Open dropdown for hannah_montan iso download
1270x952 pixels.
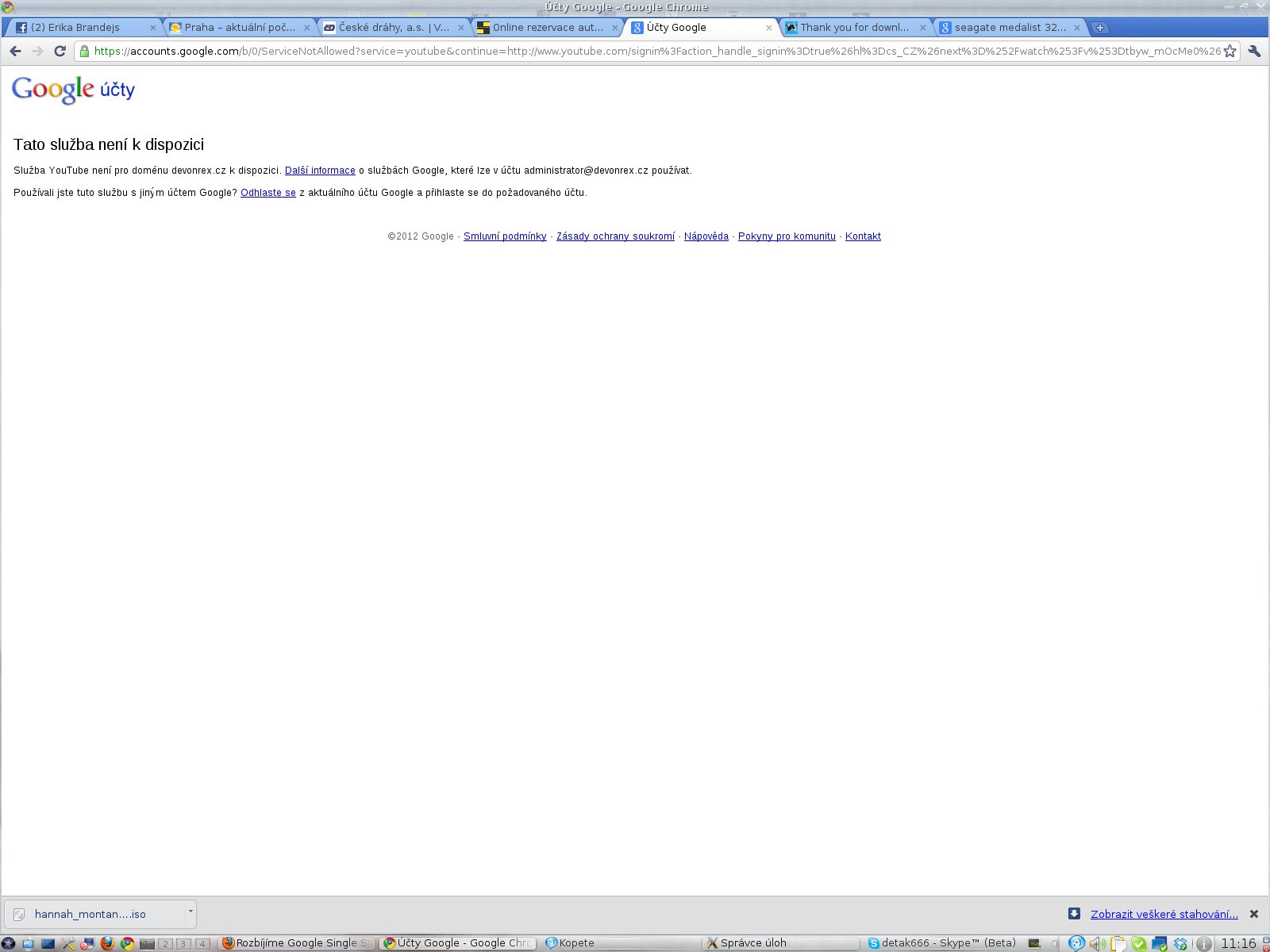[x=190, y=912]
